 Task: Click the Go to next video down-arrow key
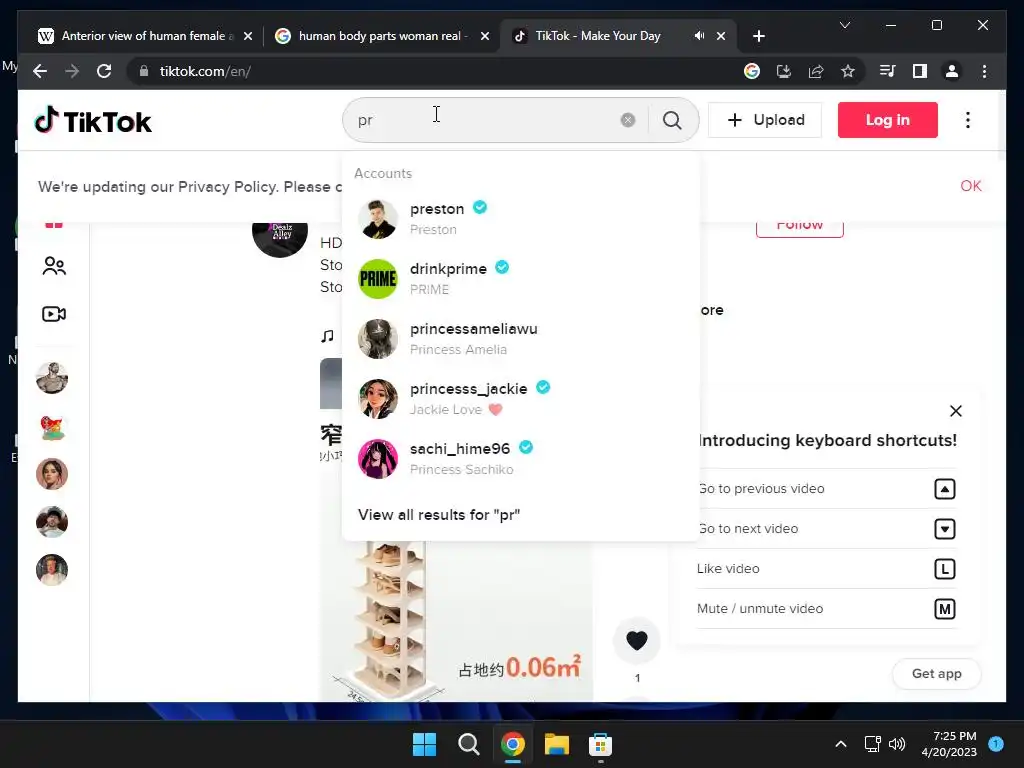944,529
